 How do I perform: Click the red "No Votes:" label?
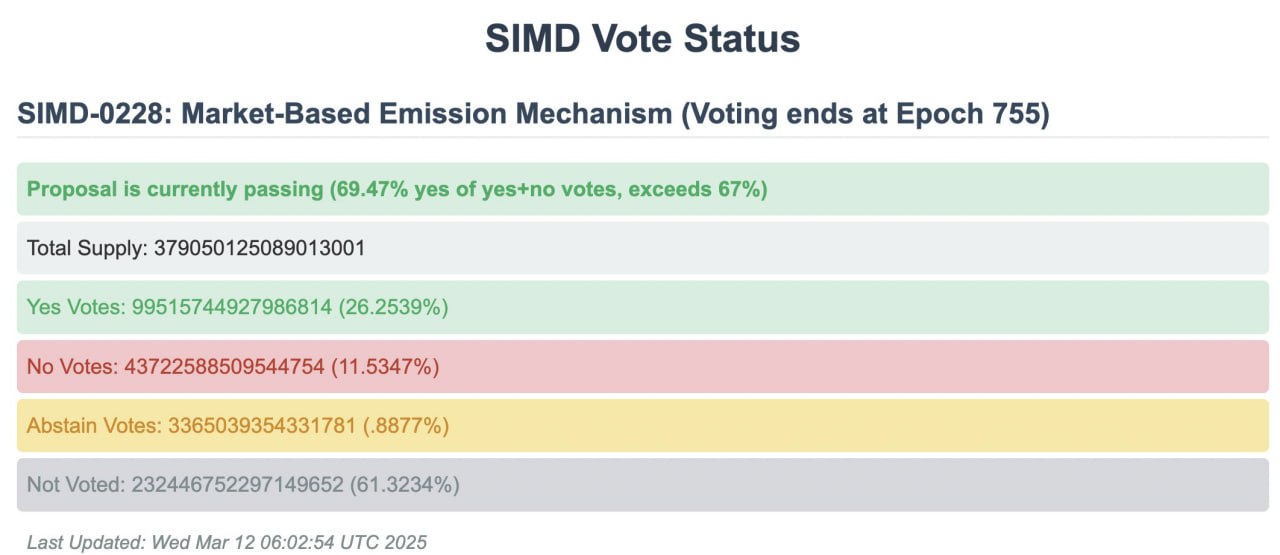point(72,367)
